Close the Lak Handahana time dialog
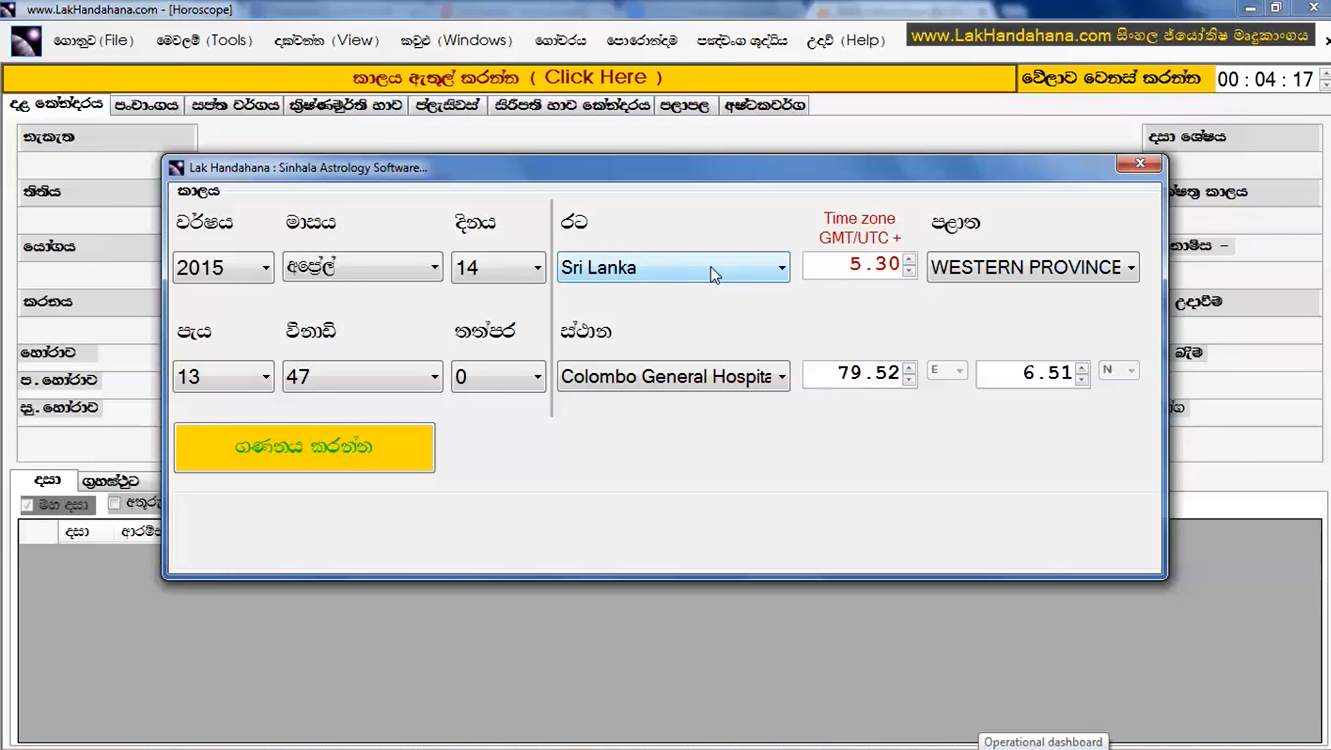Image resolution: width=1331 pixels, height=750 pixels. (x=1139, y=164)
